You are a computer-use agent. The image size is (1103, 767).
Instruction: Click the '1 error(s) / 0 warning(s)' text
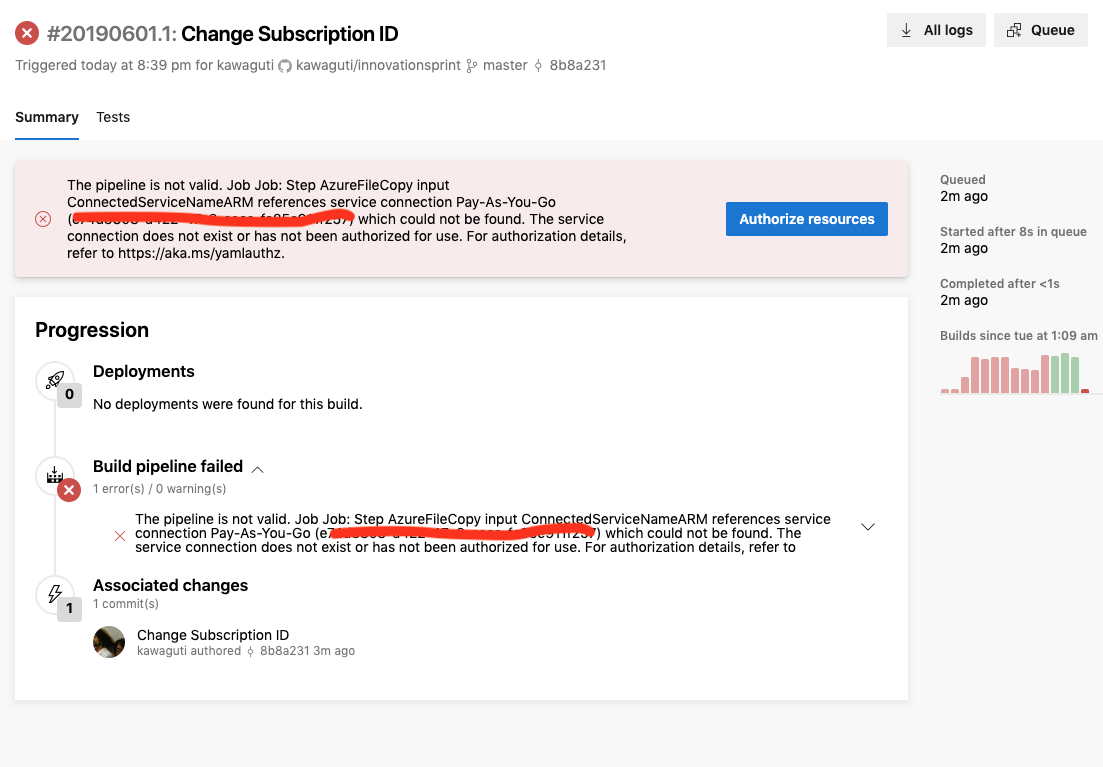(x=160, y=488)
